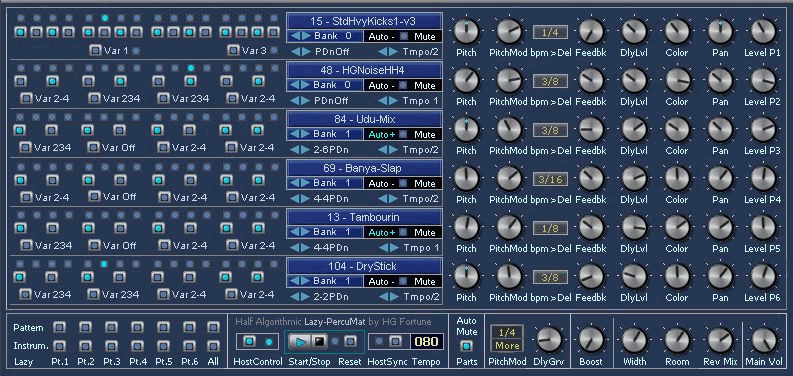Click the Lazy Pattern All button
793x376 pixels.
tap(213, 327)
